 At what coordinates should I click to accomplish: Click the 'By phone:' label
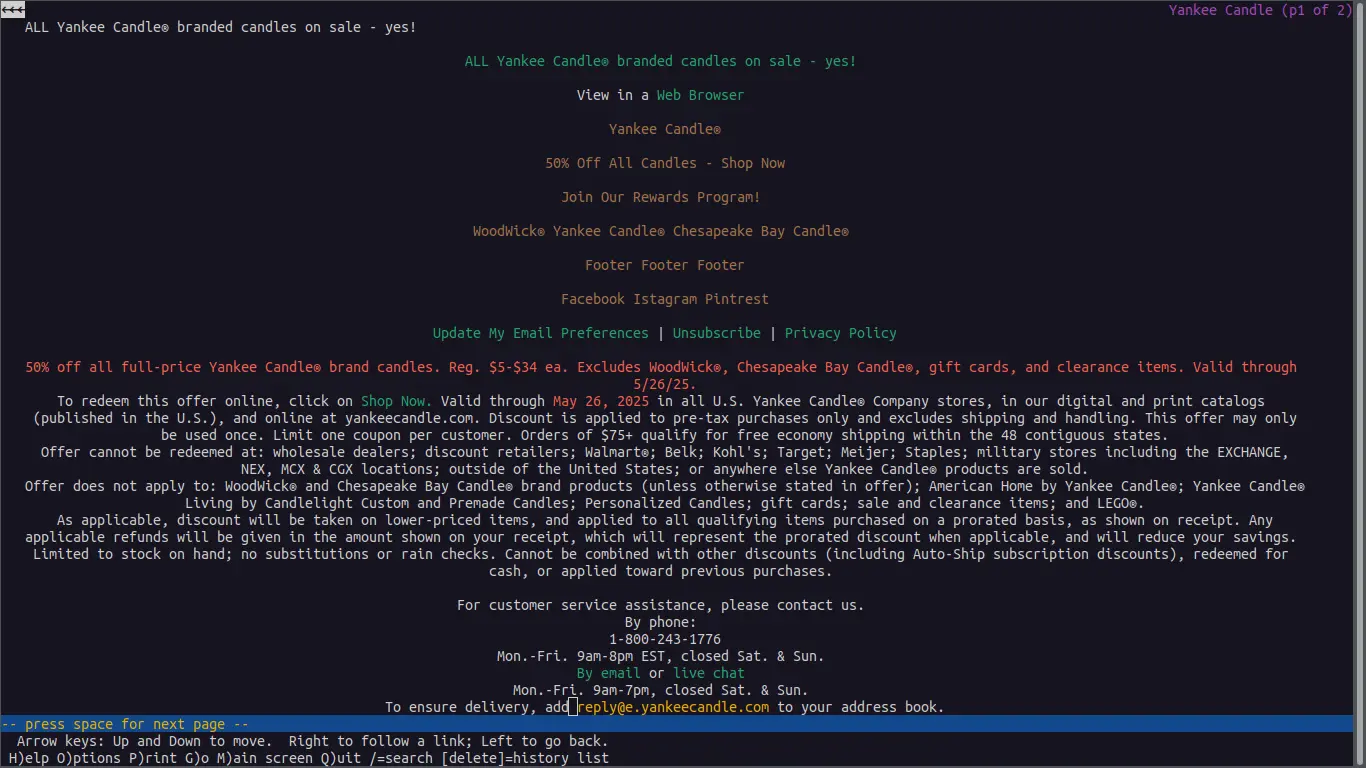(661, 622)
